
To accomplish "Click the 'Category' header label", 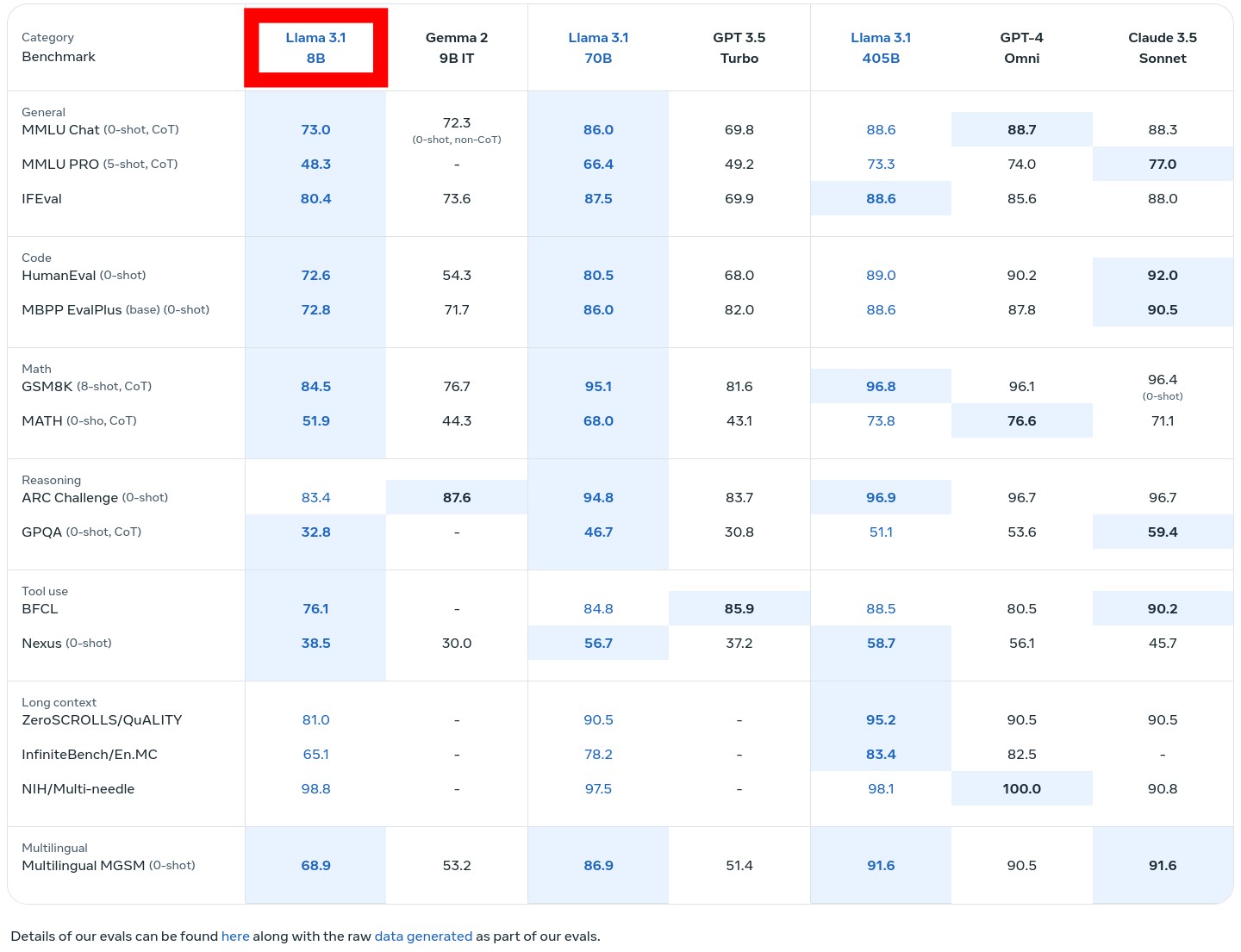I will click(x=48, y=37).
